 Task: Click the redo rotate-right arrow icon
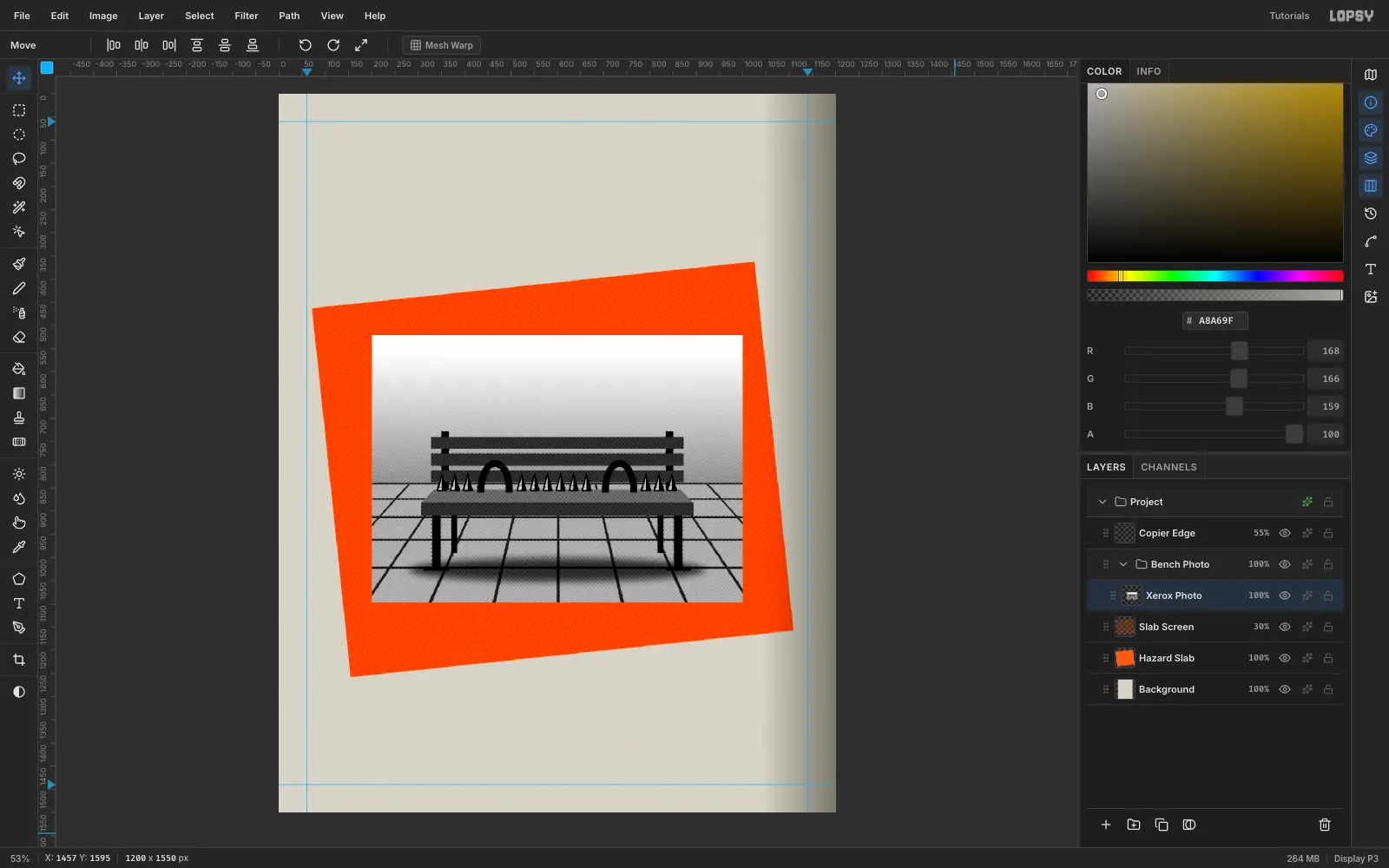(x=333, y=45)
